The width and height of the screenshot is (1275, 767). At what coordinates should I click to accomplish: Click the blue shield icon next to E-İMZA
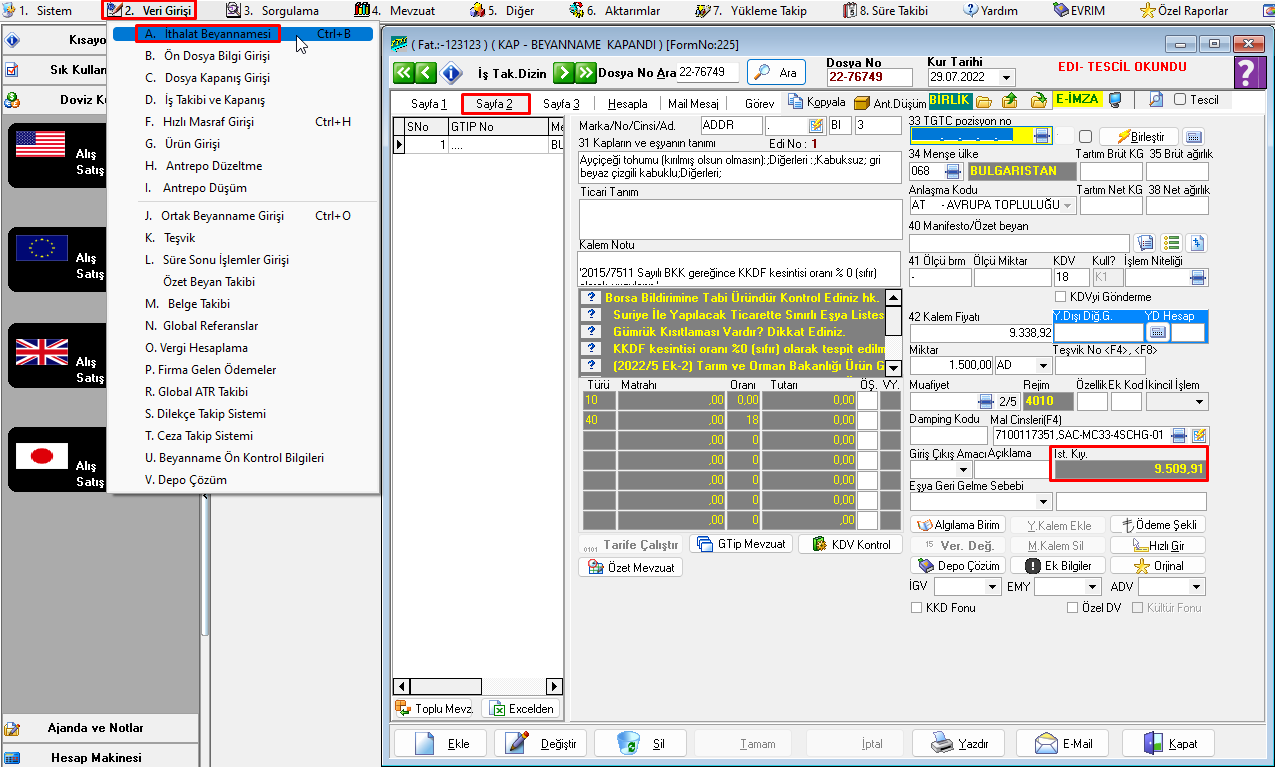(1115, 101)
